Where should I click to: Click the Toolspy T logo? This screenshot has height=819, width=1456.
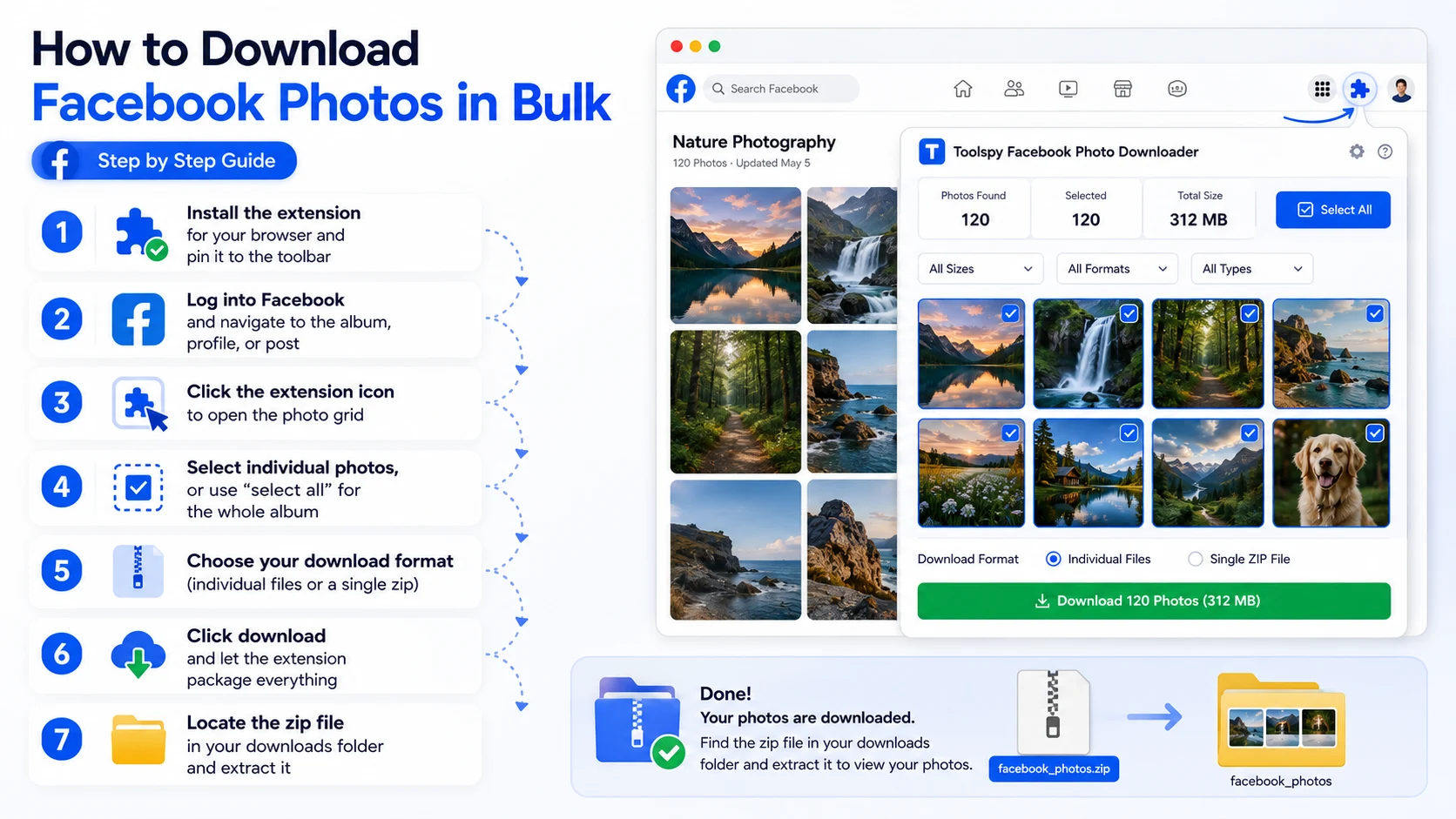tap(932, 151)
